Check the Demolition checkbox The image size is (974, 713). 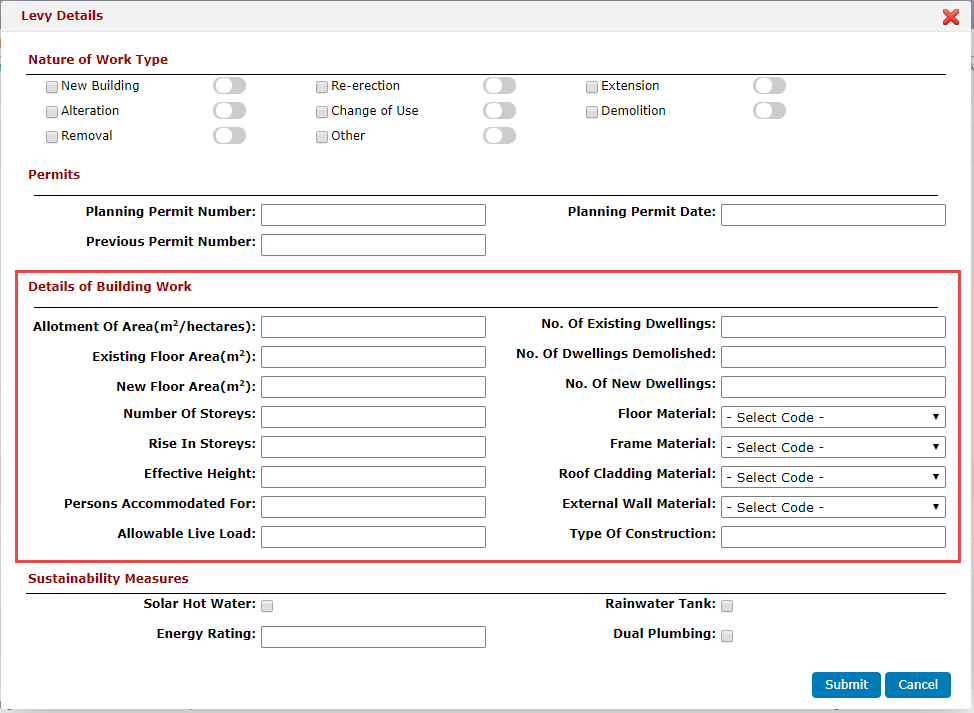(x=592, y=112)
